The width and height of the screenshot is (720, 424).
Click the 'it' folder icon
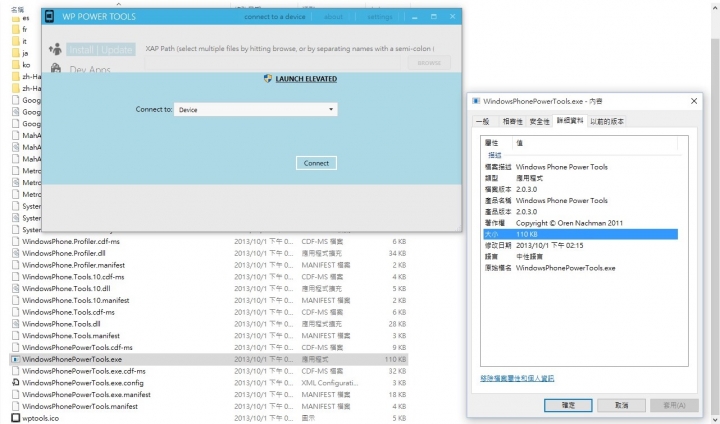click(x=16, y=41)
